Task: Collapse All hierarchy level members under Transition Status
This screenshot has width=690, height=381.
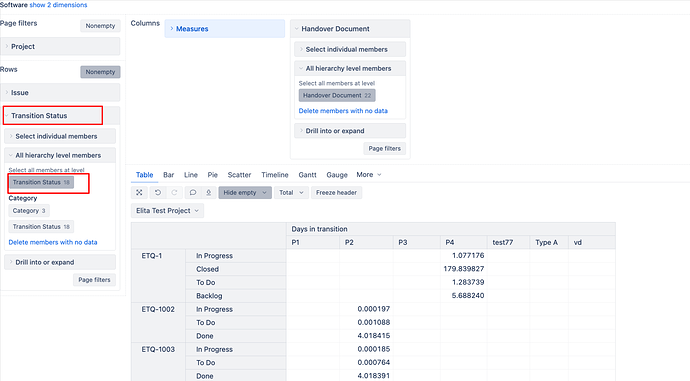Action: coord(60,155)
